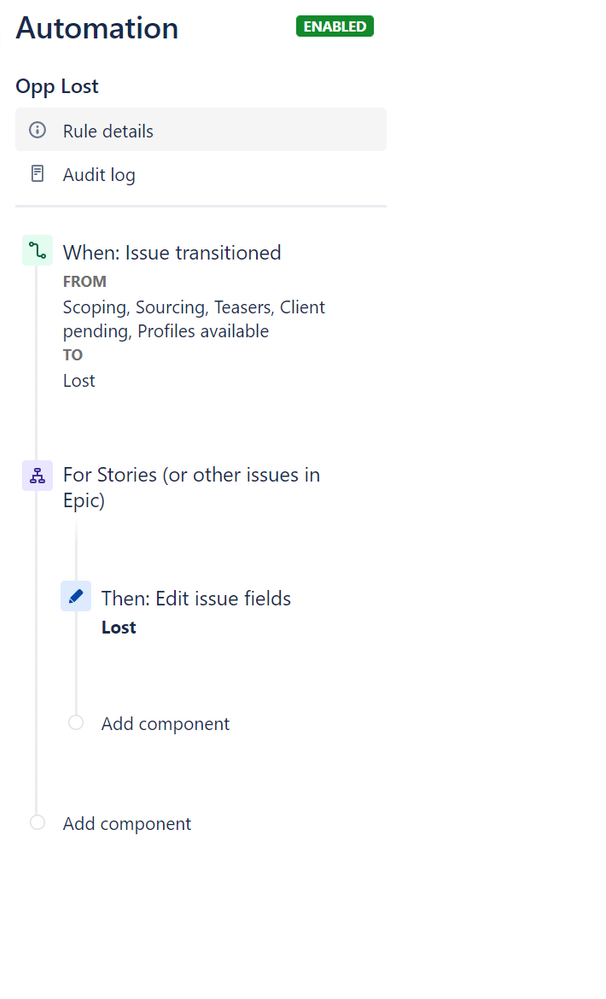Click the ENABLED status badge
606x999 pixels.
(335, 27)
